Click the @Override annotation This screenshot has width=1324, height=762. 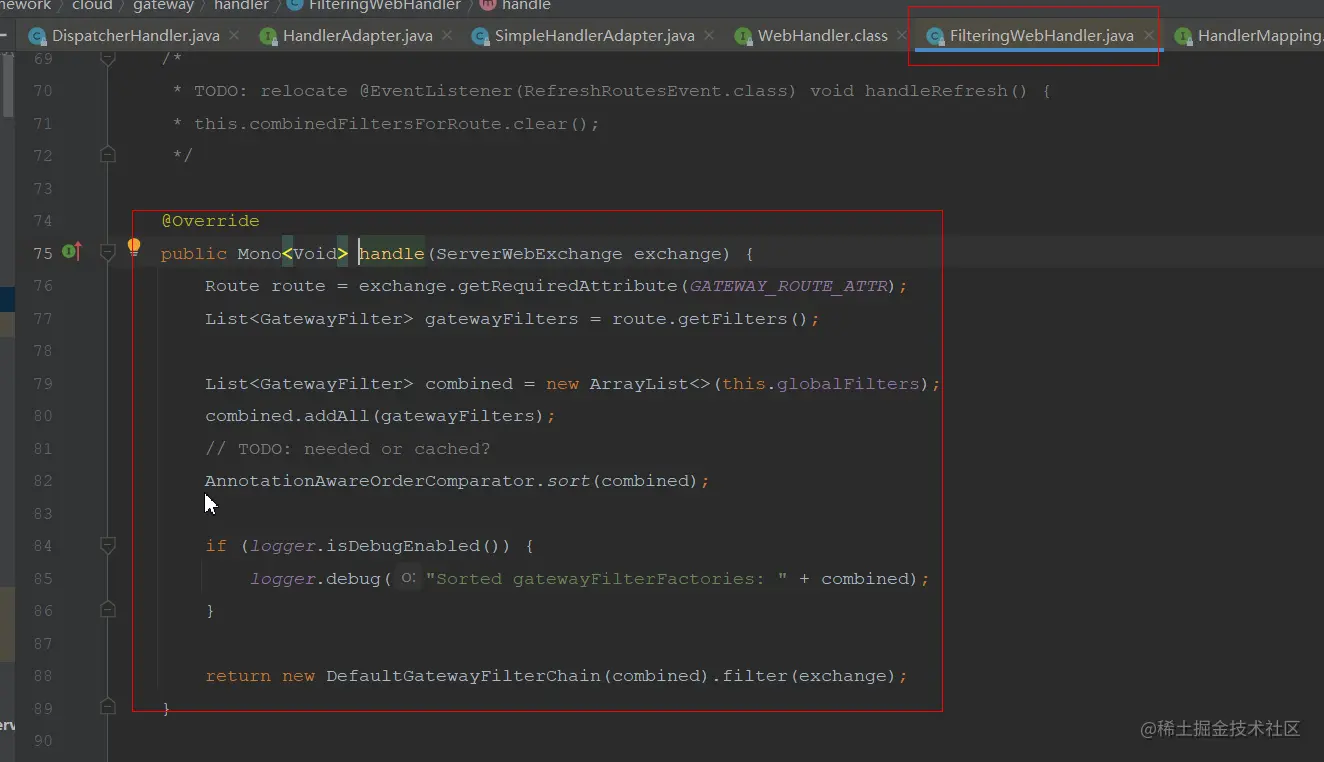click(x=210, y=221)
